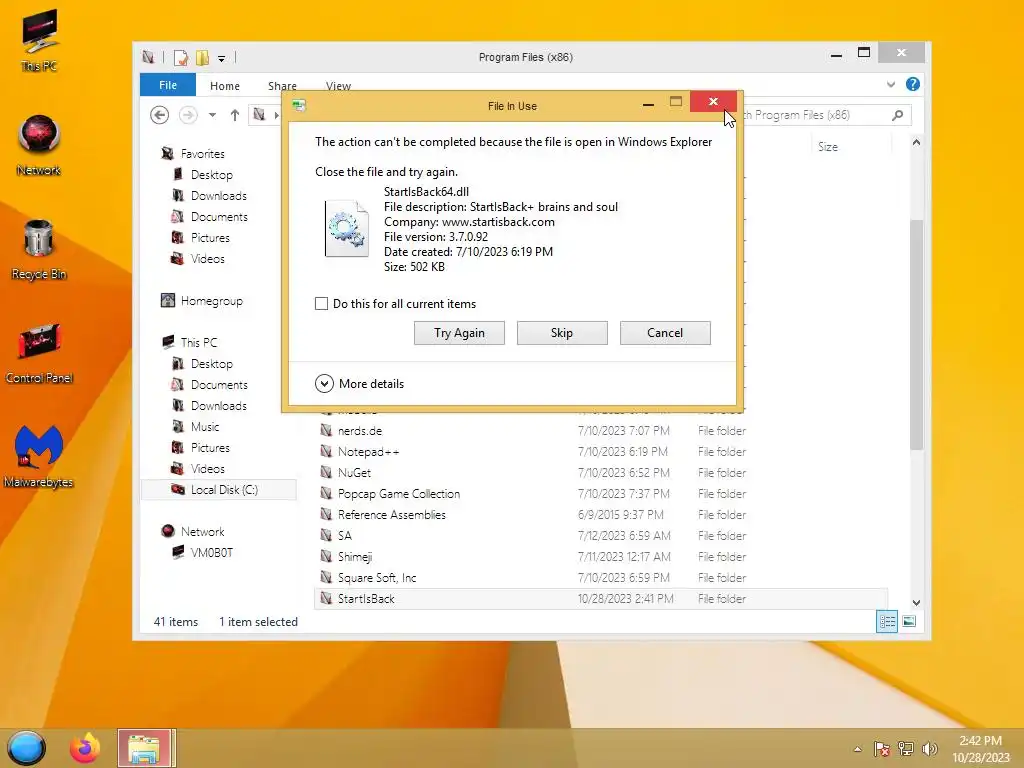Select the SA folder row
The height and width of the screenshot is (768, 1024).
click(x=601, y=536)
